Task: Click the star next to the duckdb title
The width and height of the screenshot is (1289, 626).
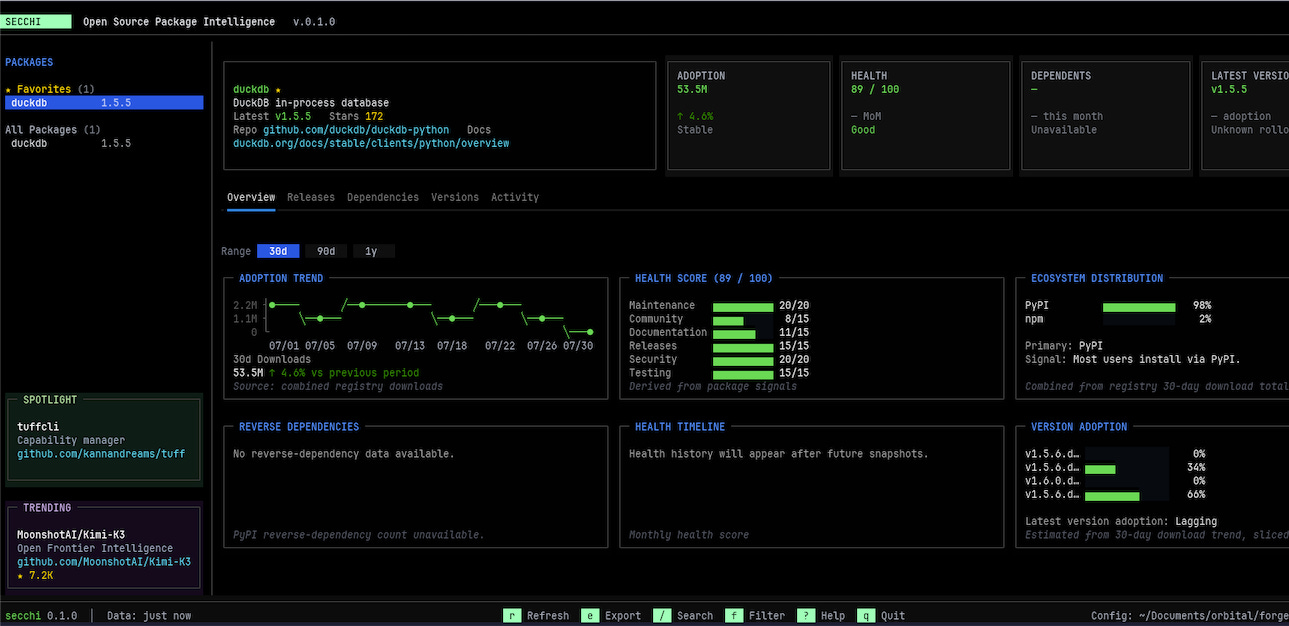Action: 278,90
